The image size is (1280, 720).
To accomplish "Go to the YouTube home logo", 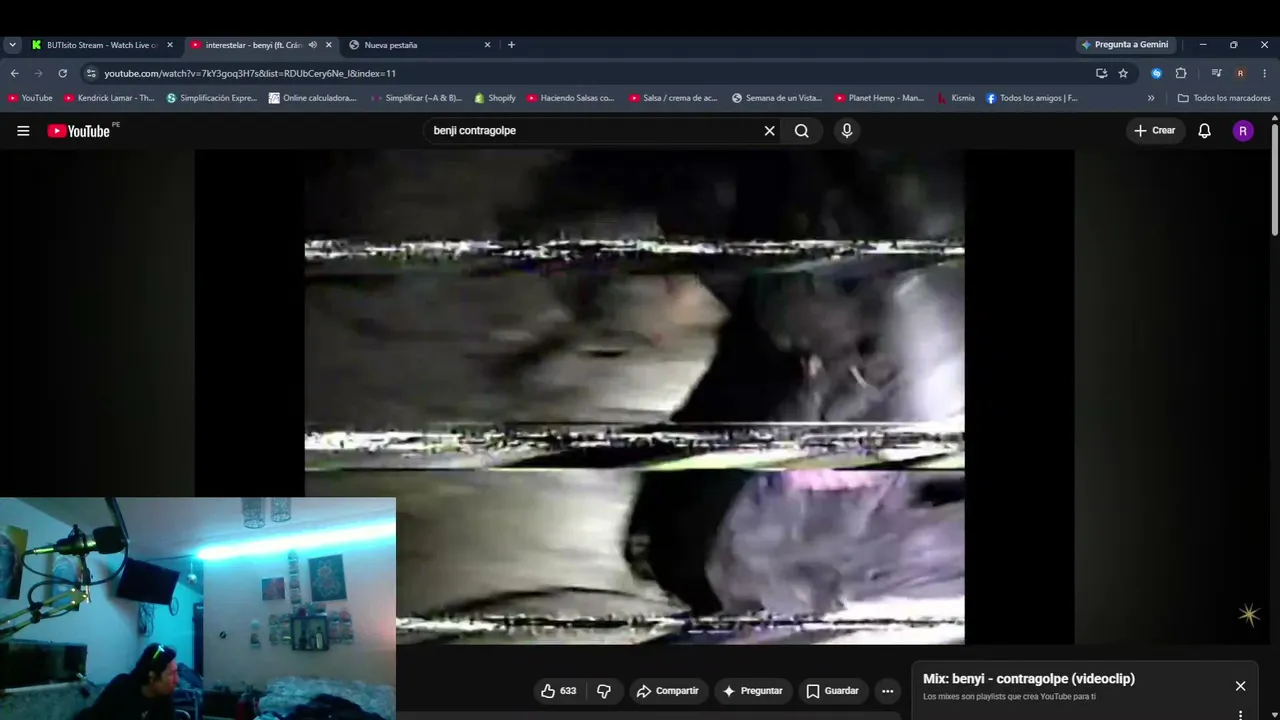I will (x=78, y=131).
